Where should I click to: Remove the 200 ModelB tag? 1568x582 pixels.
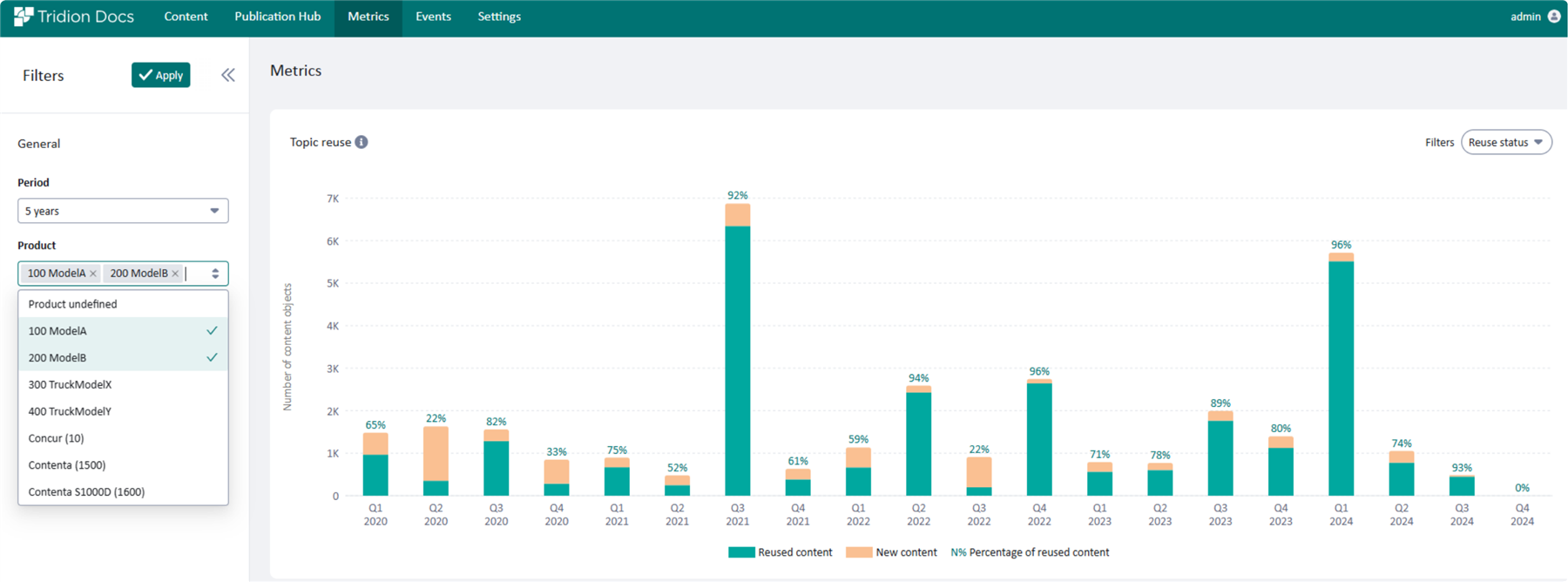point(175,274)
